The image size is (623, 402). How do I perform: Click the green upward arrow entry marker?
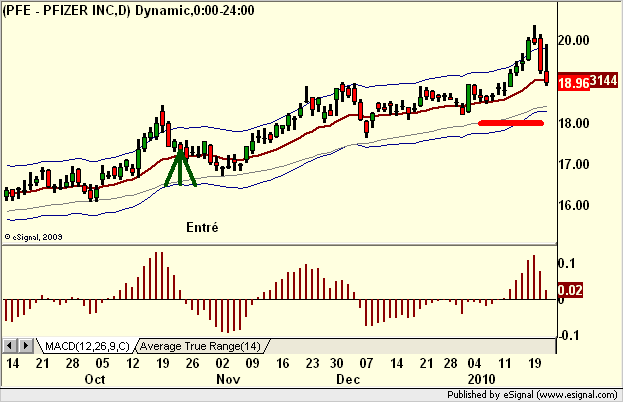[x=180, y=165]
